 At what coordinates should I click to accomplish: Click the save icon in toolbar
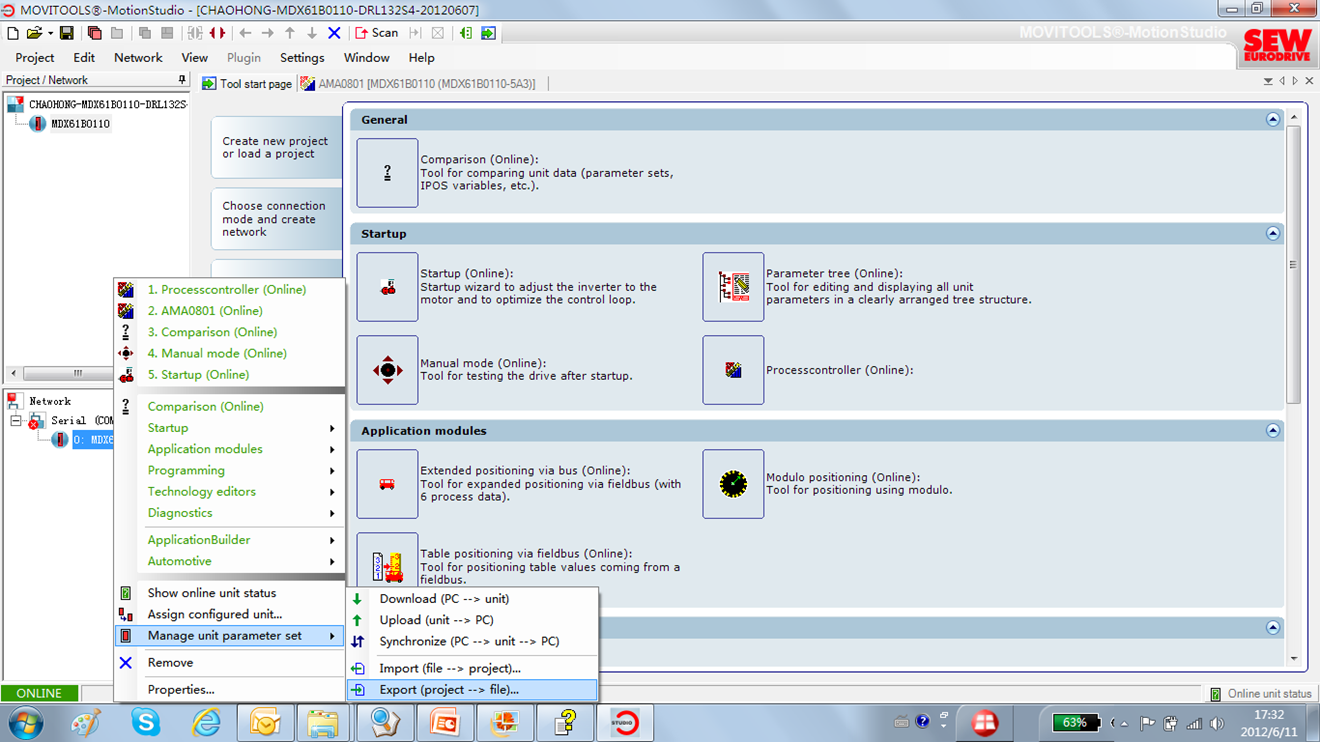point(67,33)
